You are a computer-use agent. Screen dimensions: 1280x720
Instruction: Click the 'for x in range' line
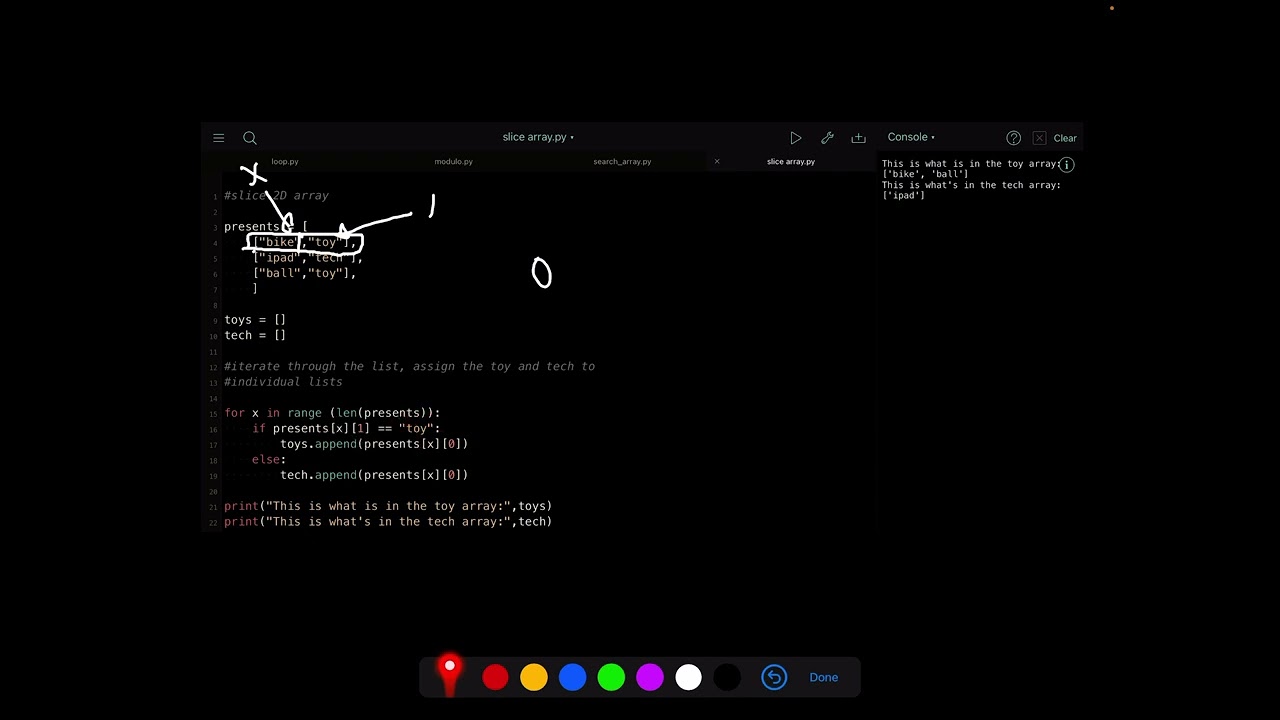point(332,413)
